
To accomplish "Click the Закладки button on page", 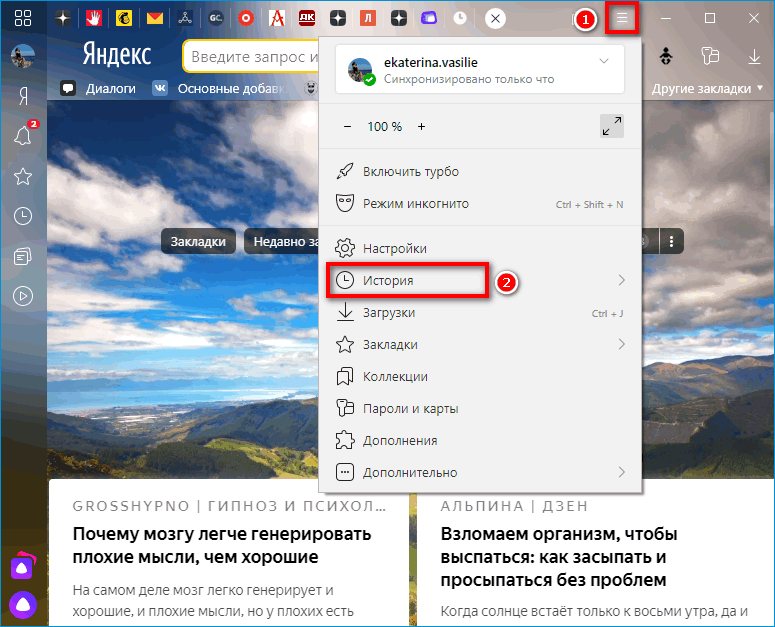I will (198, 241).
